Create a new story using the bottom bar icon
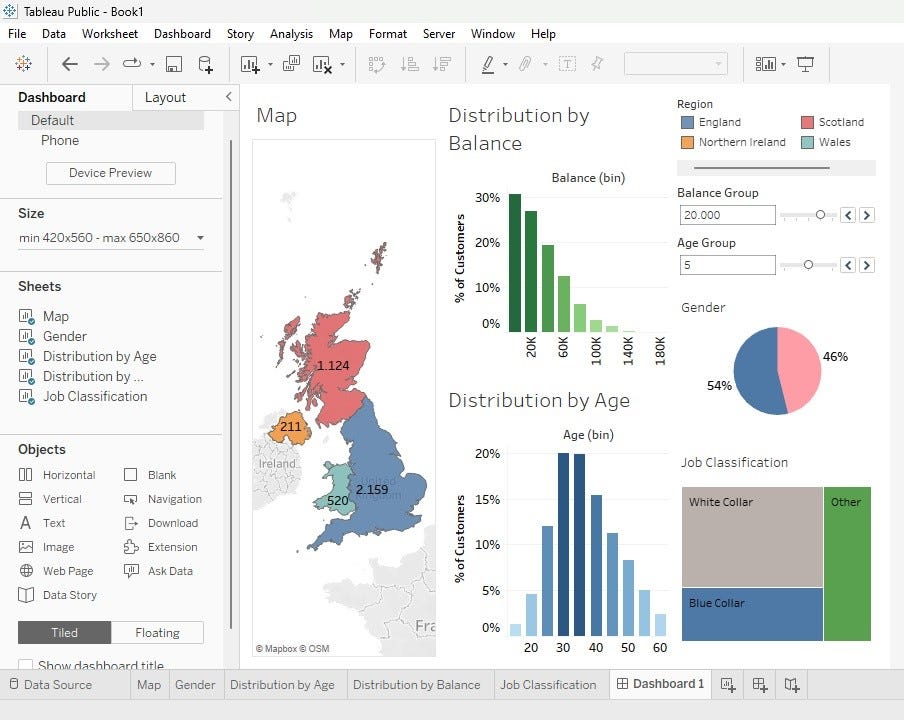 791,684
